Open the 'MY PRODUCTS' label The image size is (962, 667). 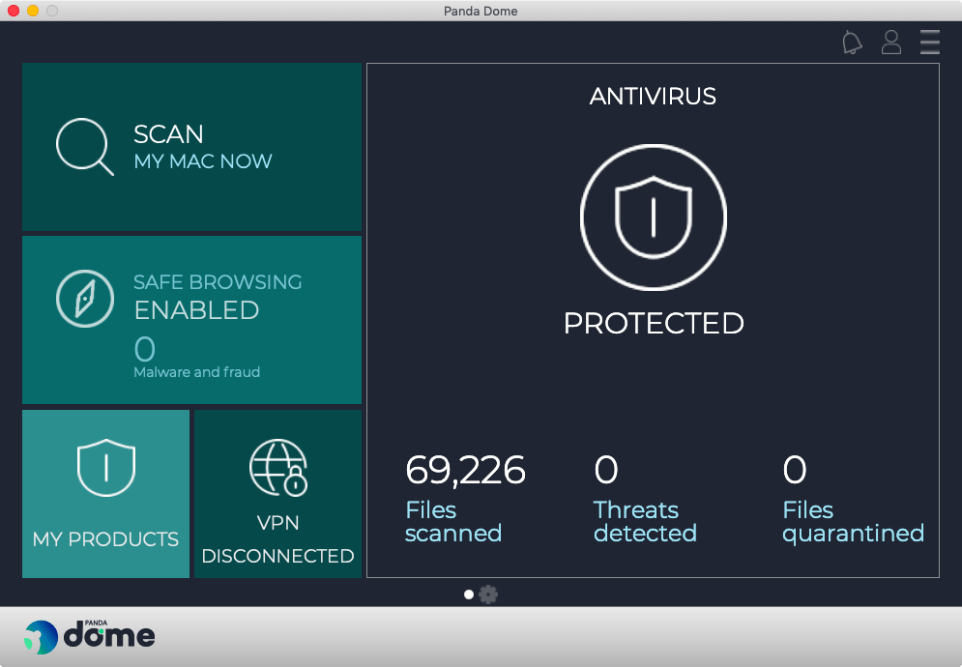click(x=106, y=539)
